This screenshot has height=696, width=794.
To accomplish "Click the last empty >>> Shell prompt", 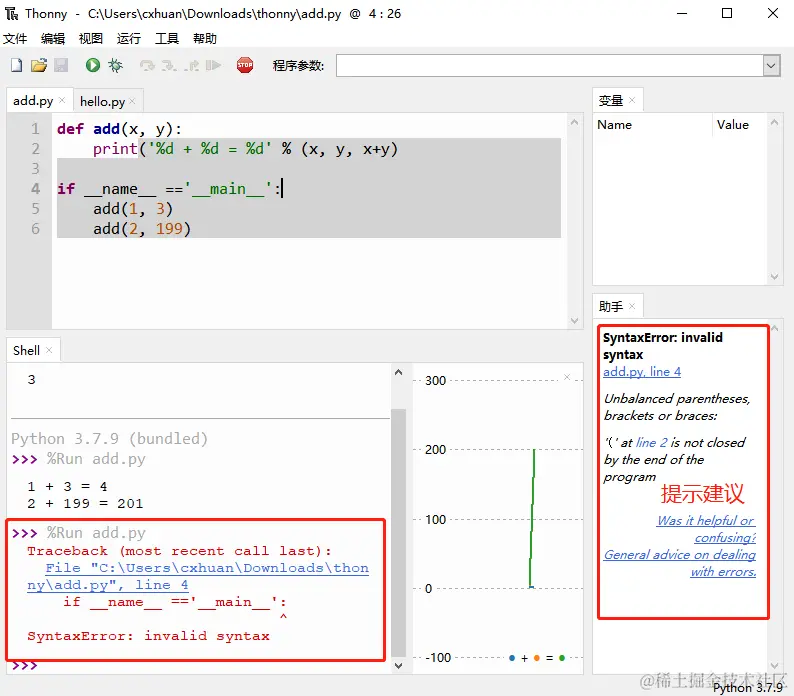I will point(24,666).
